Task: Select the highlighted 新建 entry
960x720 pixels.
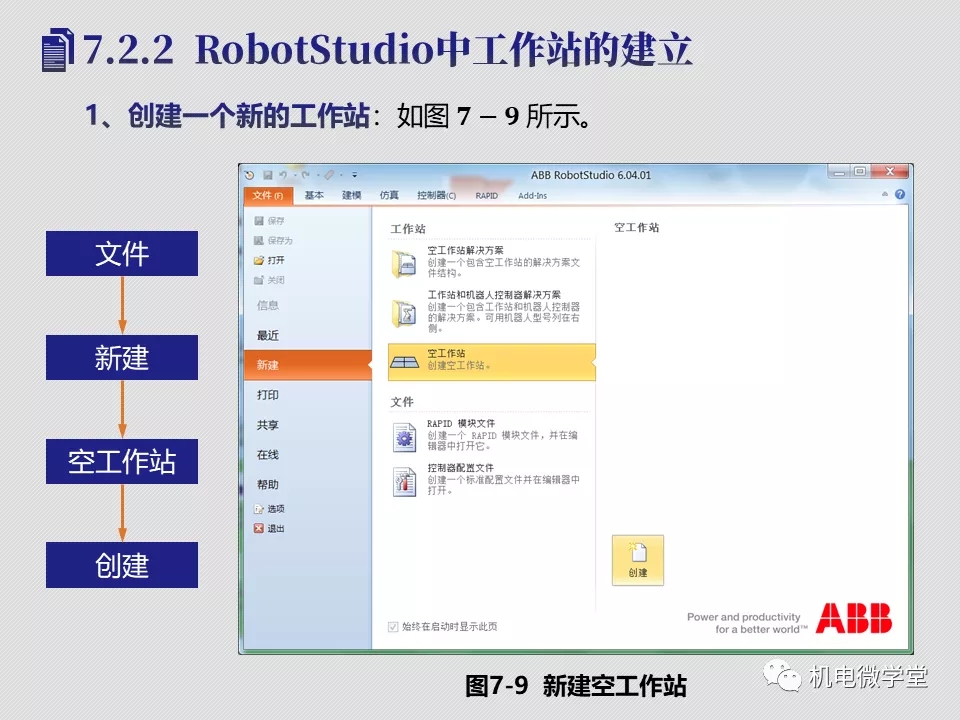Action: pyautogui.click(x=307, y=365)
